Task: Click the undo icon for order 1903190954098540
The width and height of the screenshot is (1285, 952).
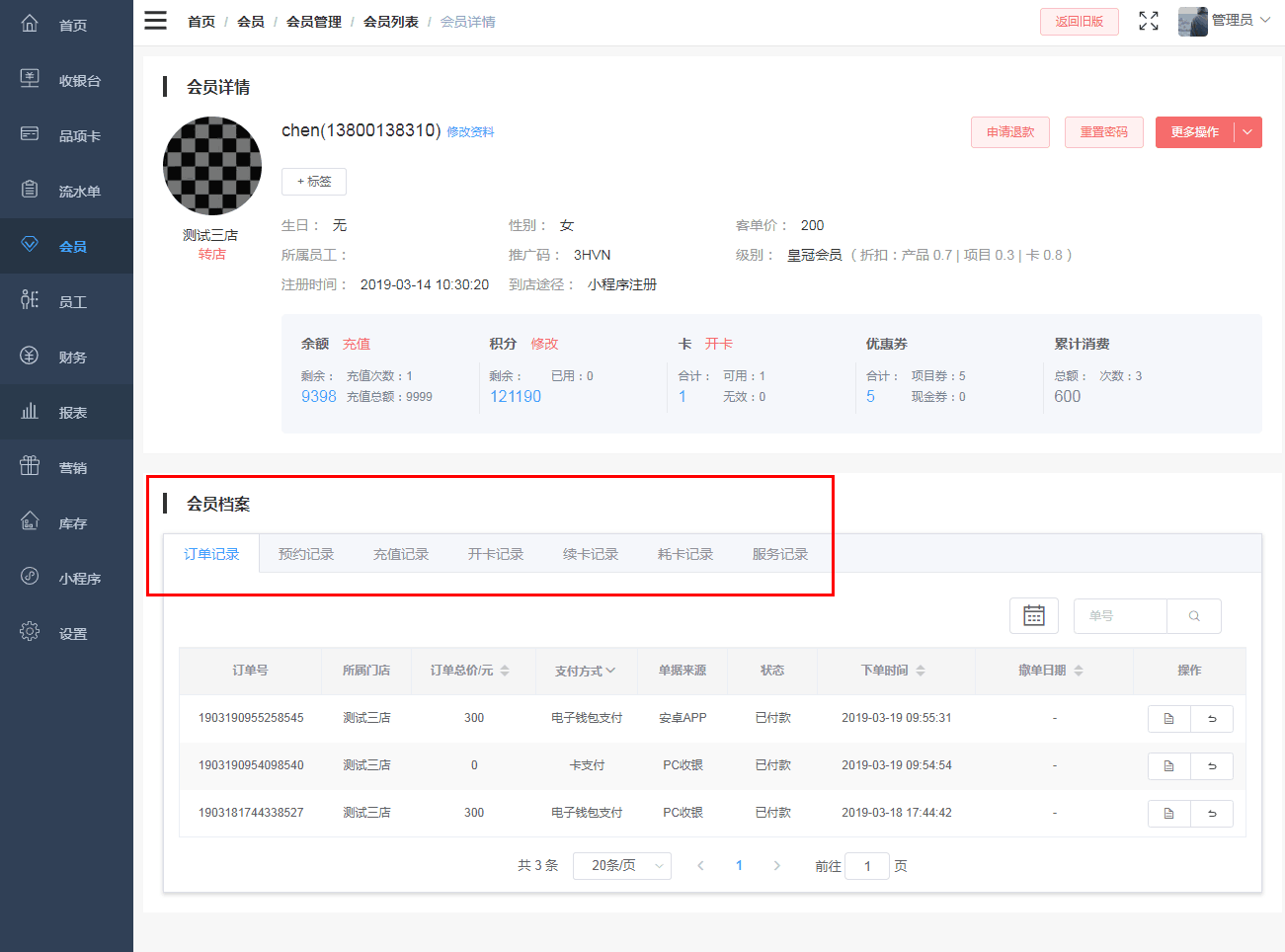Action: [x=1212, y=766]
